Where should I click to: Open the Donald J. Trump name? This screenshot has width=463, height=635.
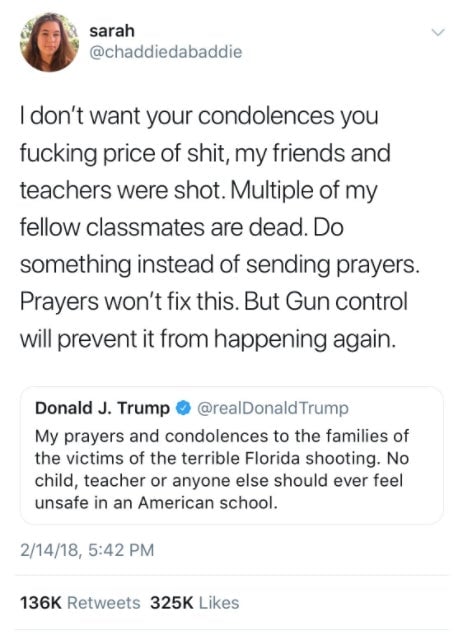pos(102,408)
